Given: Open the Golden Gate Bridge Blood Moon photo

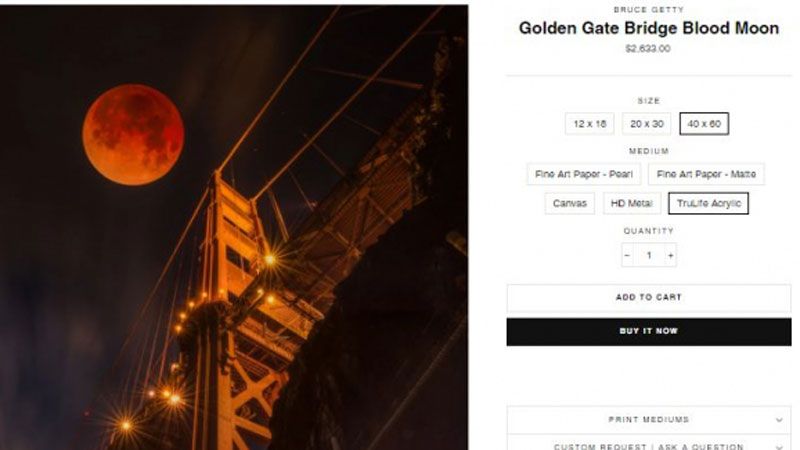Looking at the screenshot, I should 234,228.
